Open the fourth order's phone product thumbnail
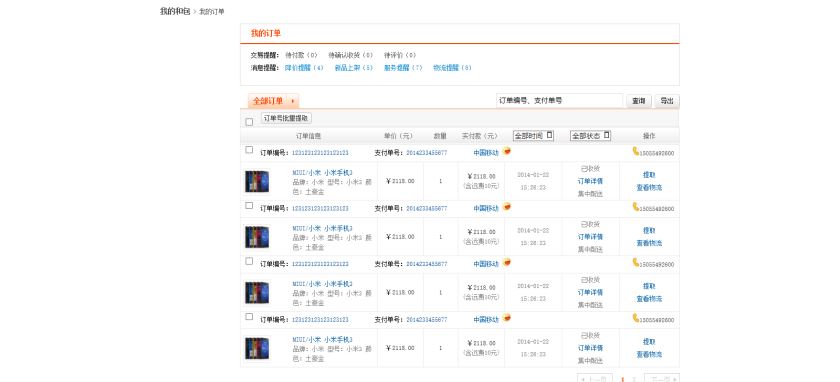The width and height of the screenshot is (840, 382). tap(257, 348)
